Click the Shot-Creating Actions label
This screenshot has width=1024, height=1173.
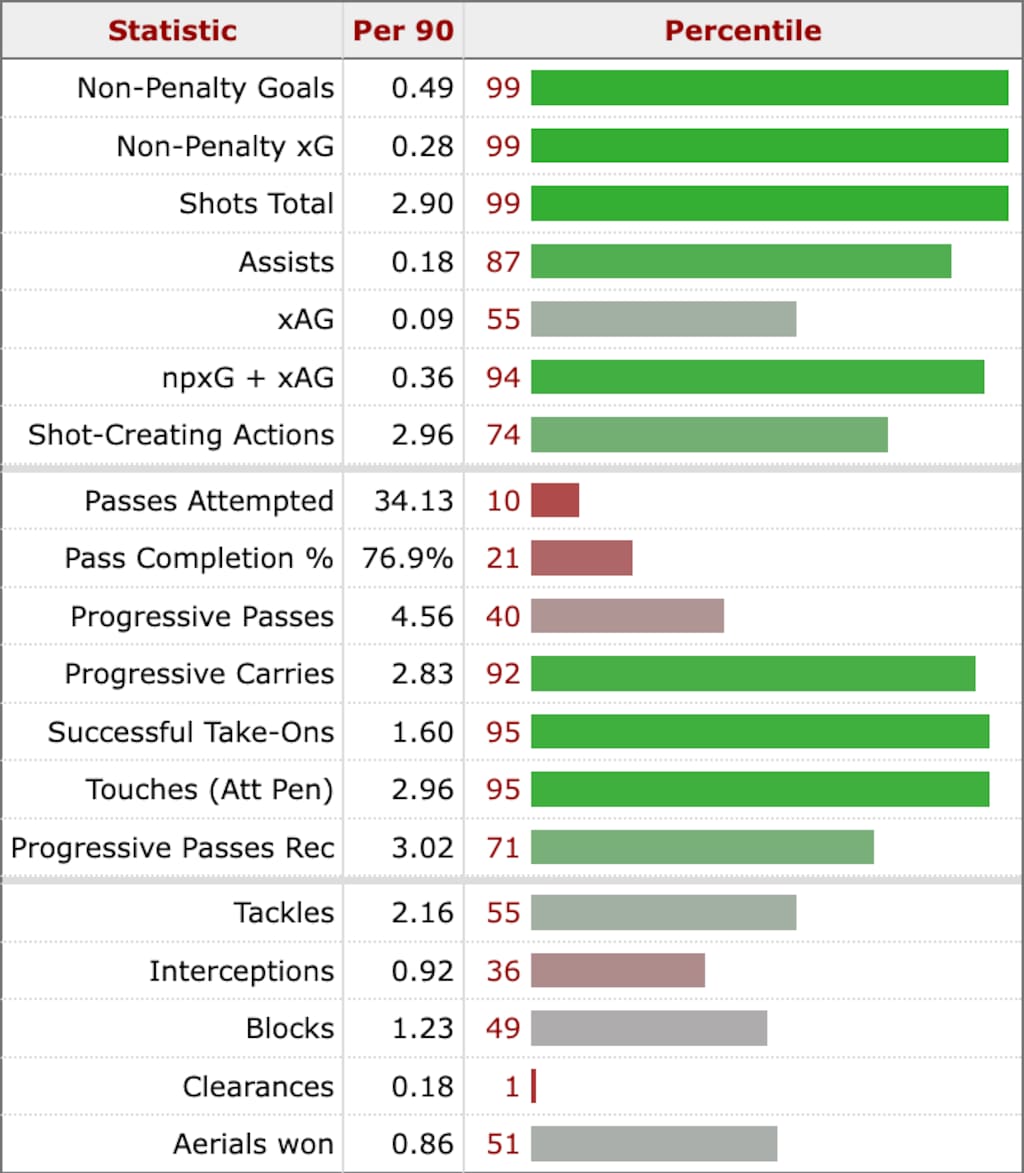[x=181, y=435]
